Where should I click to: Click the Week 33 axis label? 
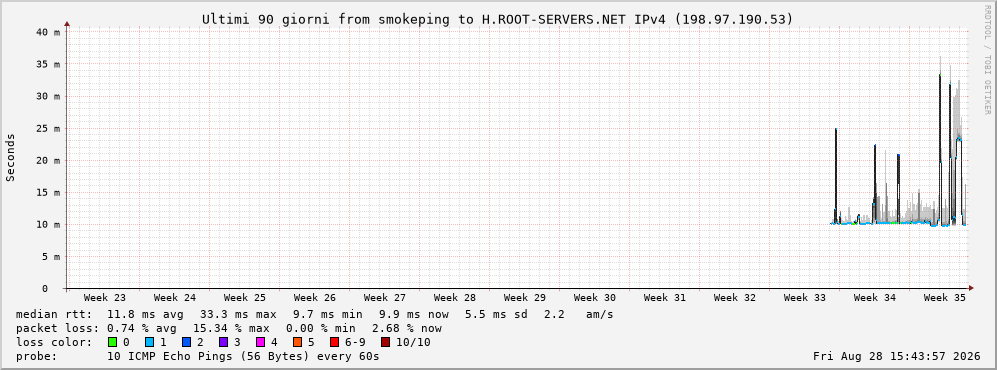click(x=804, y=298)
